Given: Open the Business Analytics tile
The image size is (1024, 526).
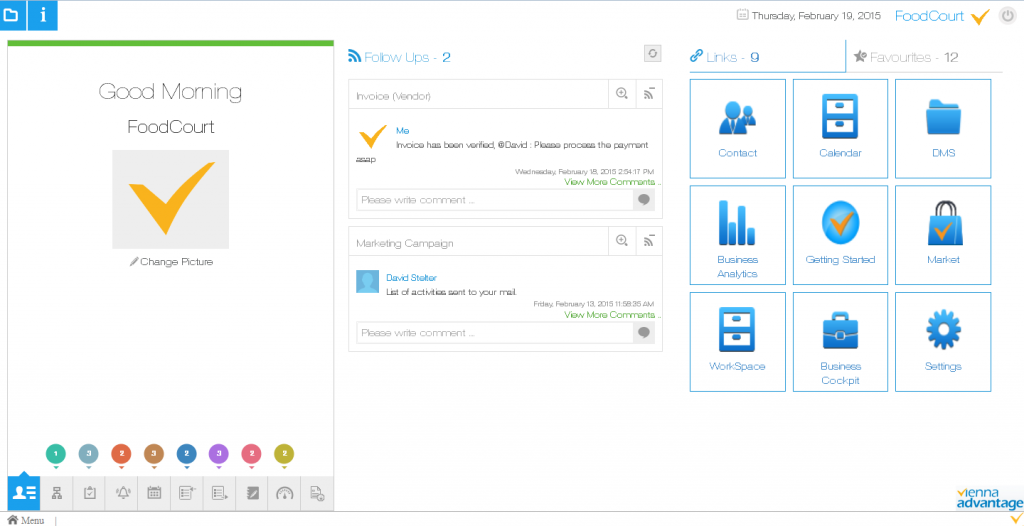Looking at the screenshot, I should pos(737,235).
